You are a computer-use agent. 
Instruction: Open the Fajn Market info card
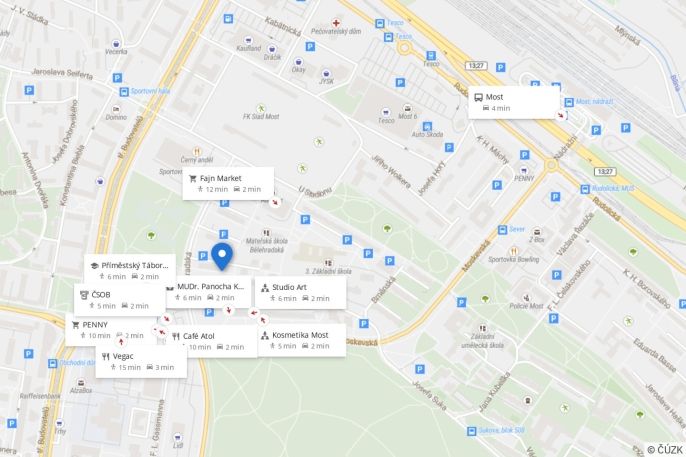pos(228,183)
